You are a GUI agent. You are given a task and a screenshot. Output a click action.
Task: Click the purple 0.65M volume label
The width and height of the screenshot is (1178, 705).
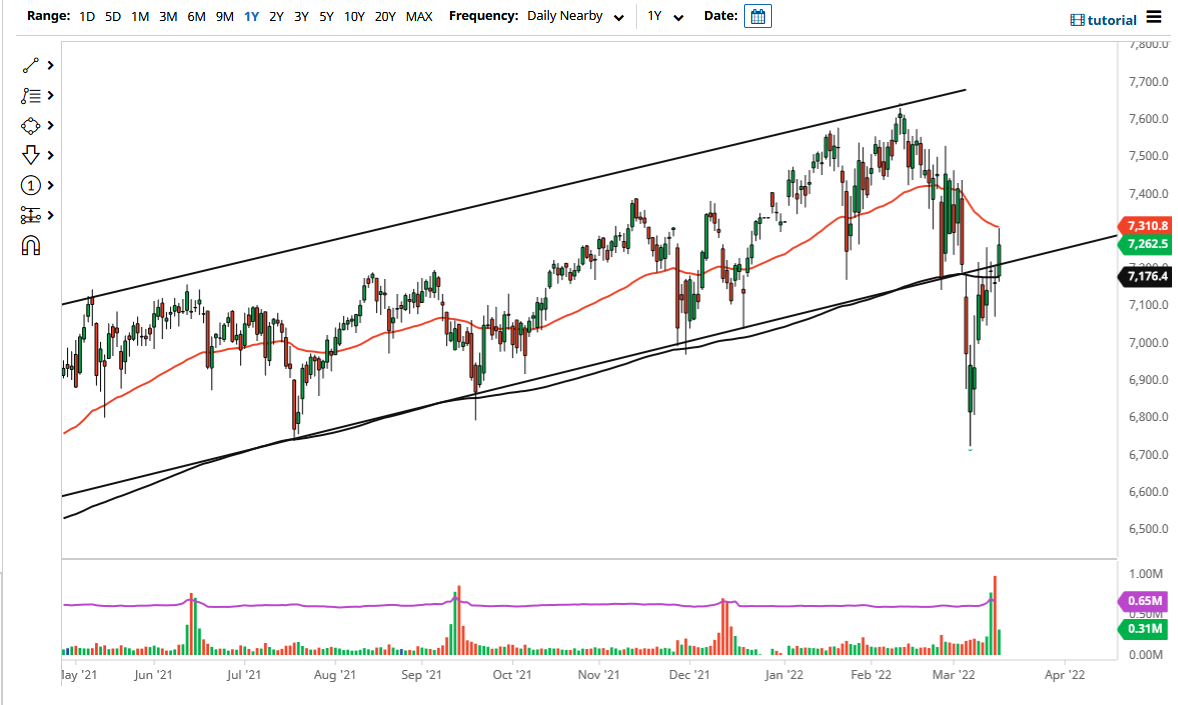coord(1142,601)
